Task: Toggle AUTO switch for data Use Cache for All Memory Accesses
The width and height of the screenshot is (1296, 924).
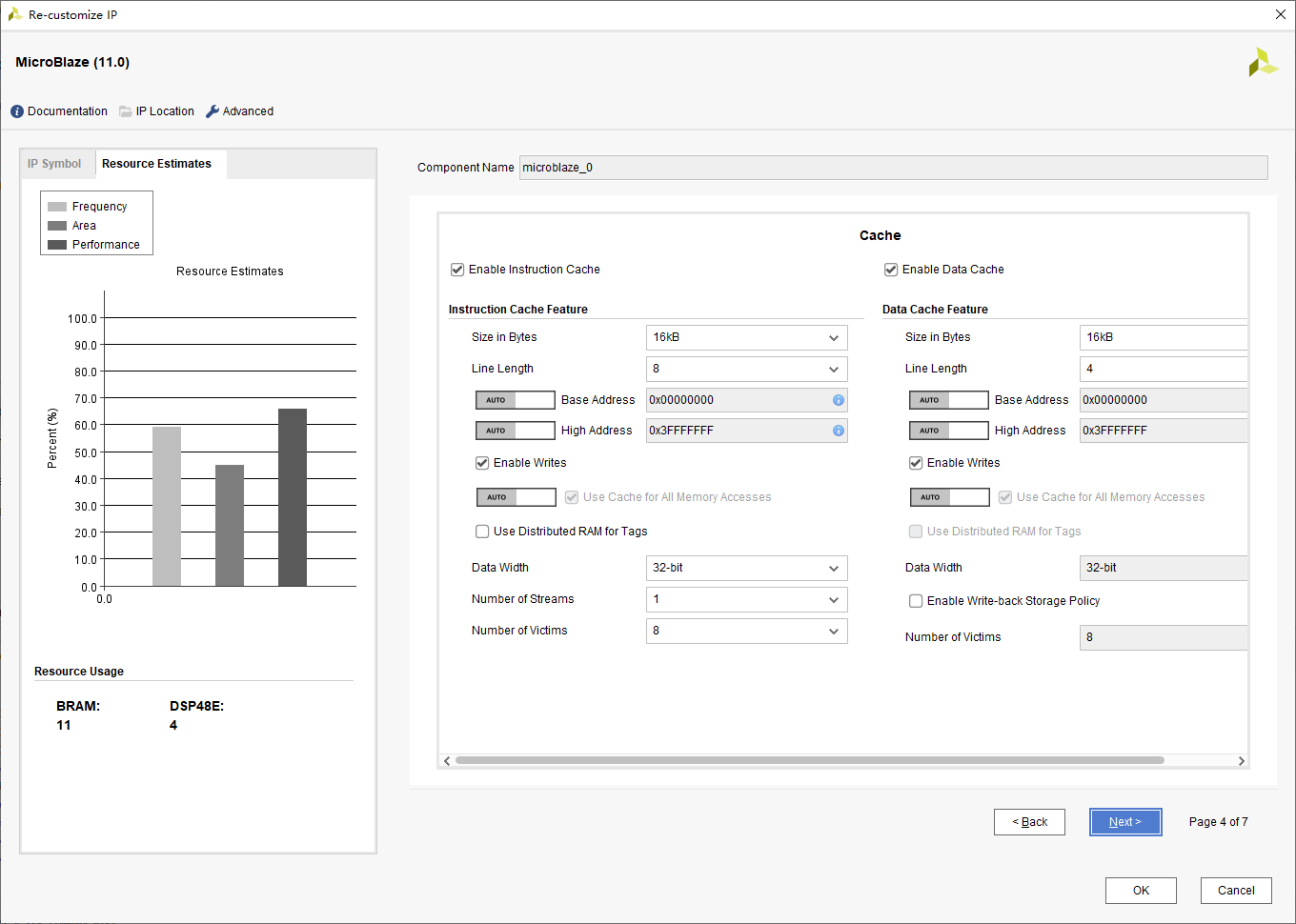Action: point(950,497)
